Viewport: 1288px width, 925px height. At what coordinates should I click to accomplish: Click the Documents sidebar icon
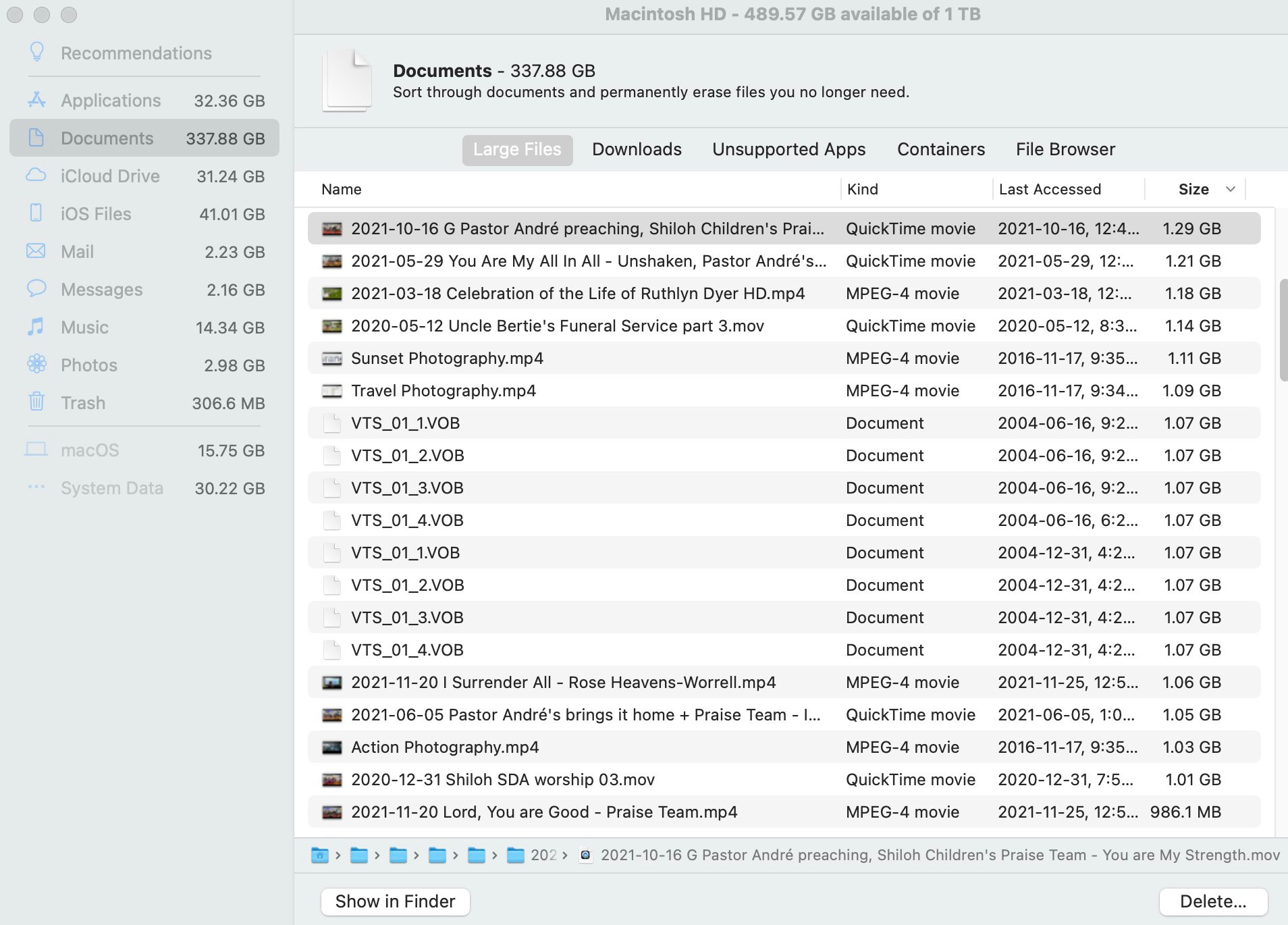tap(36, 138)
